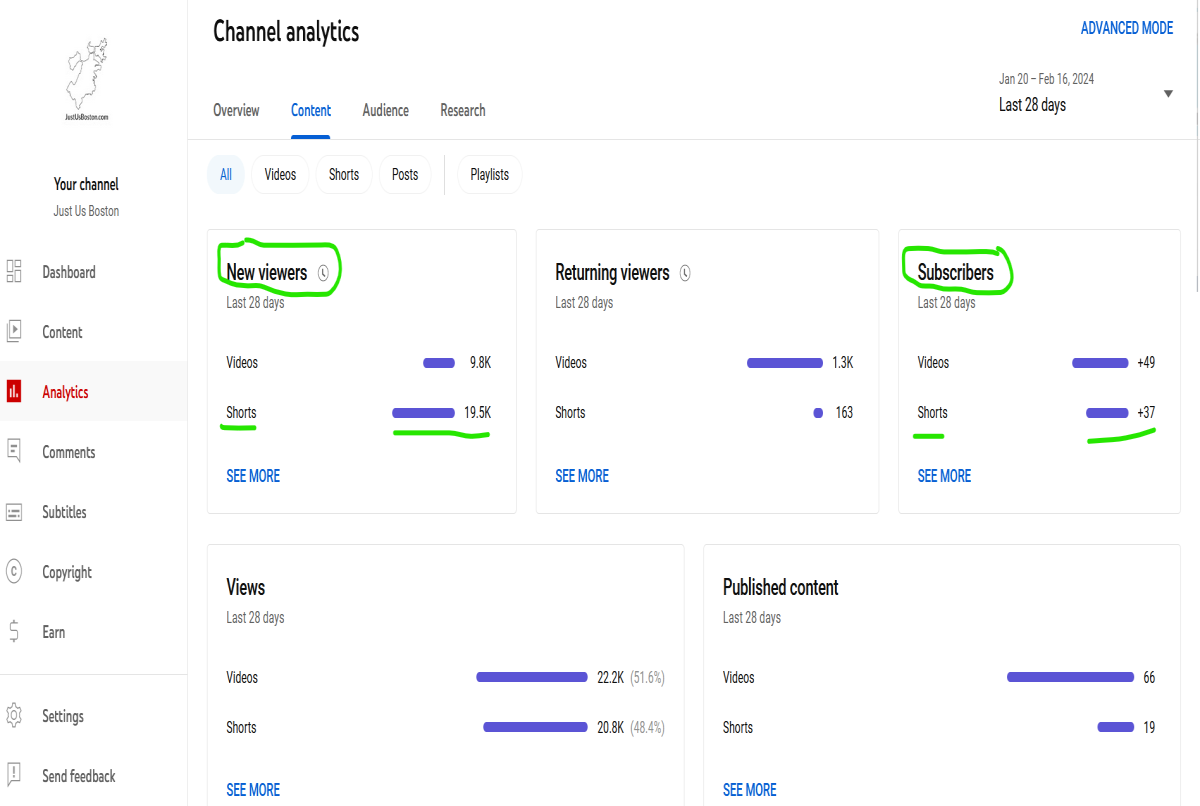This screenshot has height=806, width=1200.
Task: Click the Subscribers card heading
Action: point(956,272)
